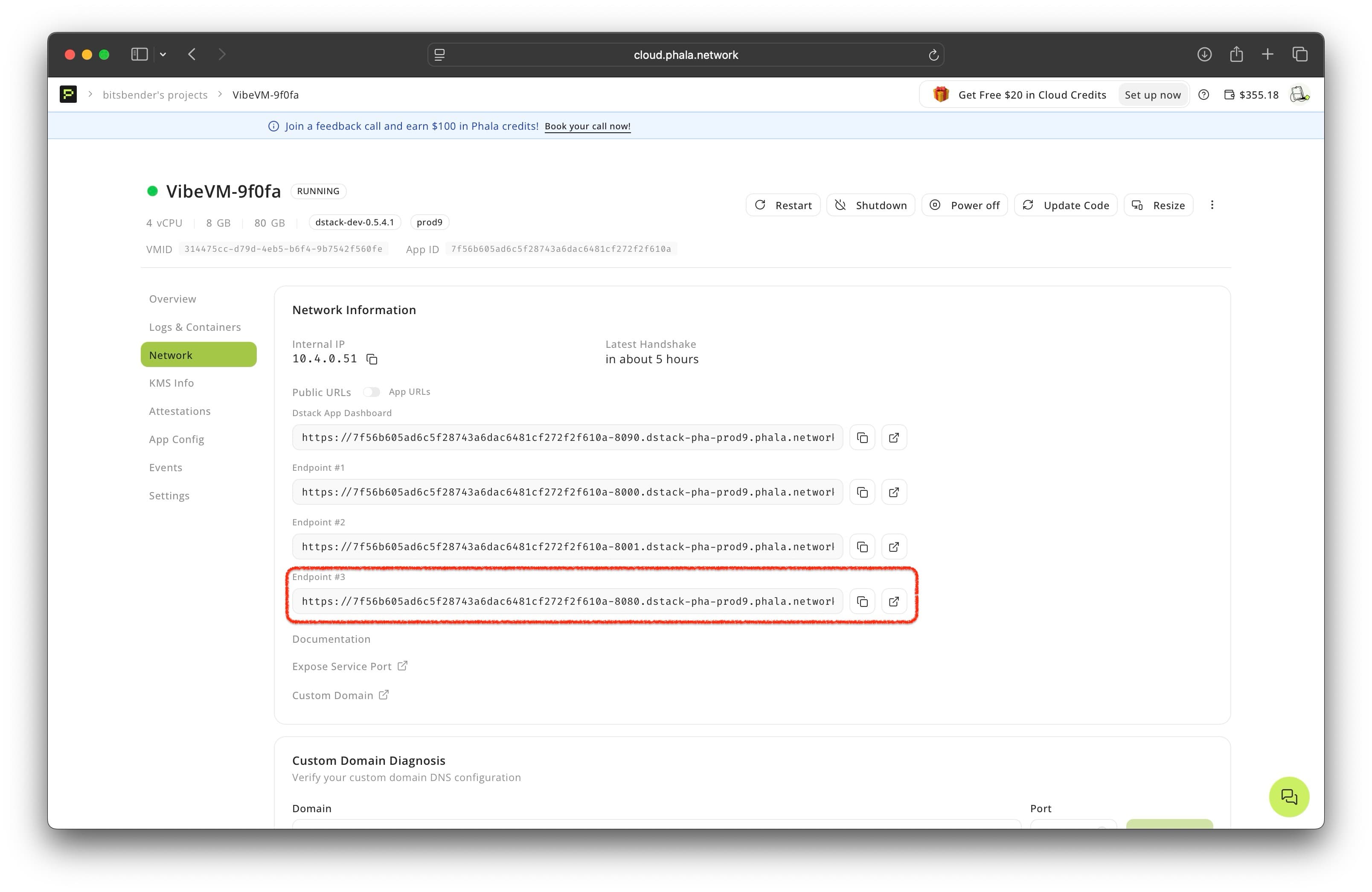Copy the Dstack App Dashboard URL
Image resolution: width=1372 pixels, height=892 pixels.
(862, 437)
